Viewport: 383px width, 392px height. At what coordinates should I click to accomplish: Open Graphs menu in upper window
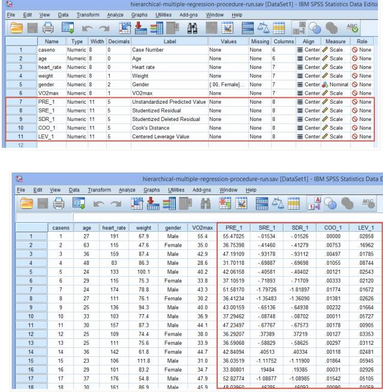coord(139,15)
